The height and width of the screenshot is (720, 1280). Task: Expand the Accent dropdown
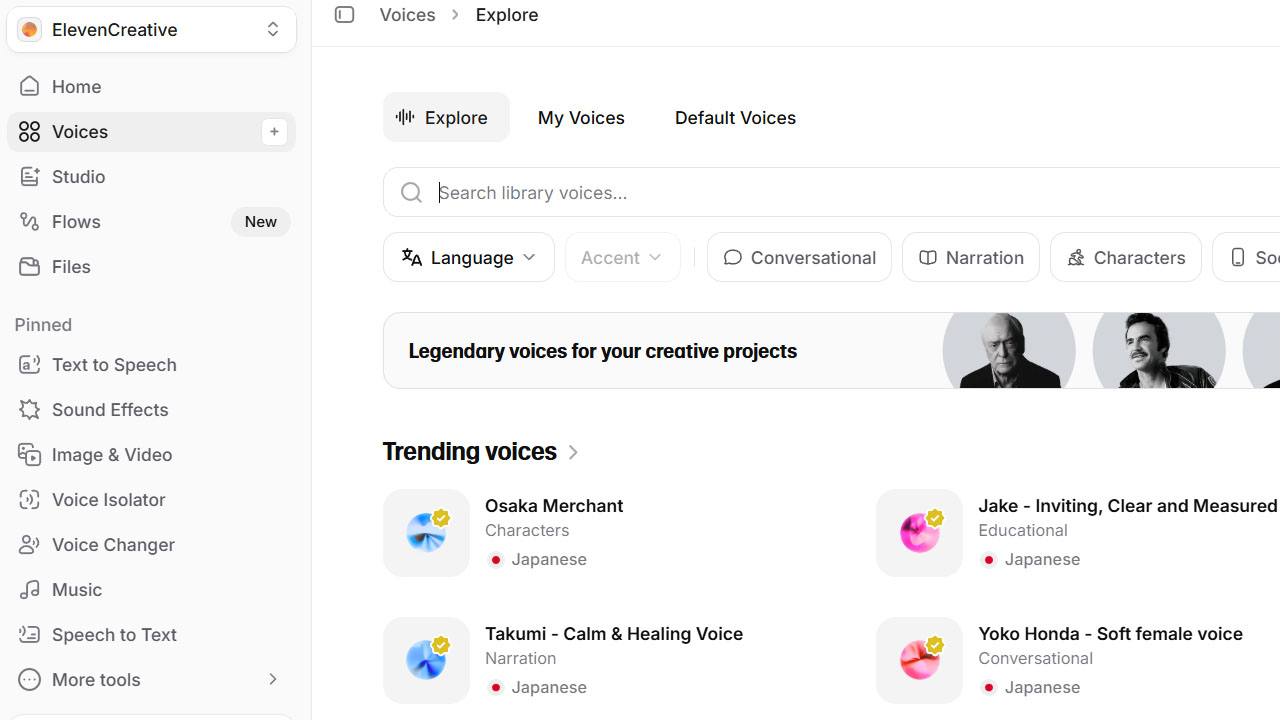pyautogui.click(x=621, y=257)
